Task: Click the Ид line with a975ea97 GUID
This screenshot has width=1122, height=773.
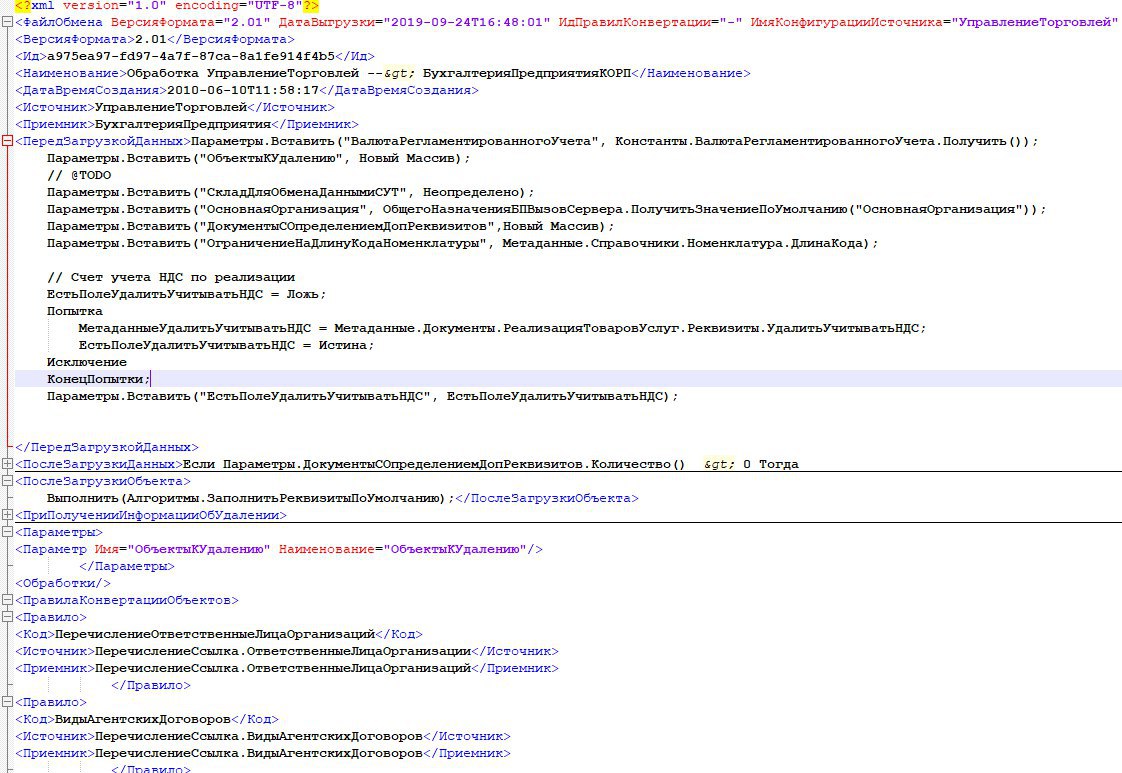Action: pos(195,56)
